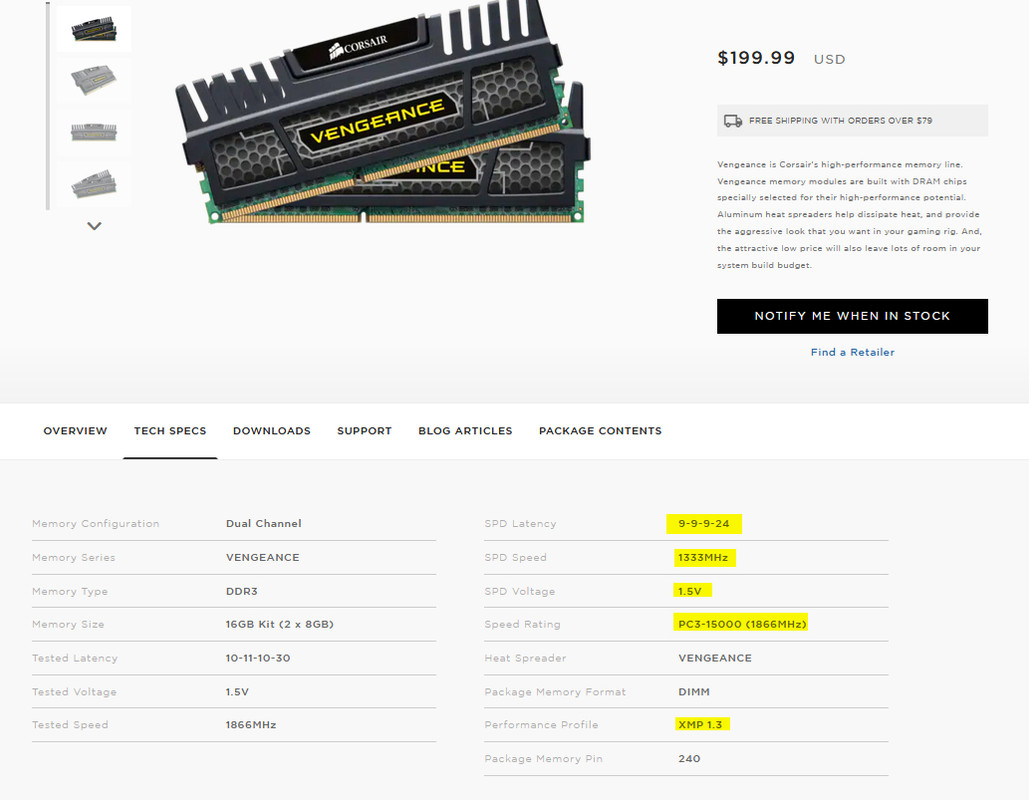The height and width of the screenshot is (800, 1029).
Task: Open the Find a Retailer link
Action: click(852, 352)
